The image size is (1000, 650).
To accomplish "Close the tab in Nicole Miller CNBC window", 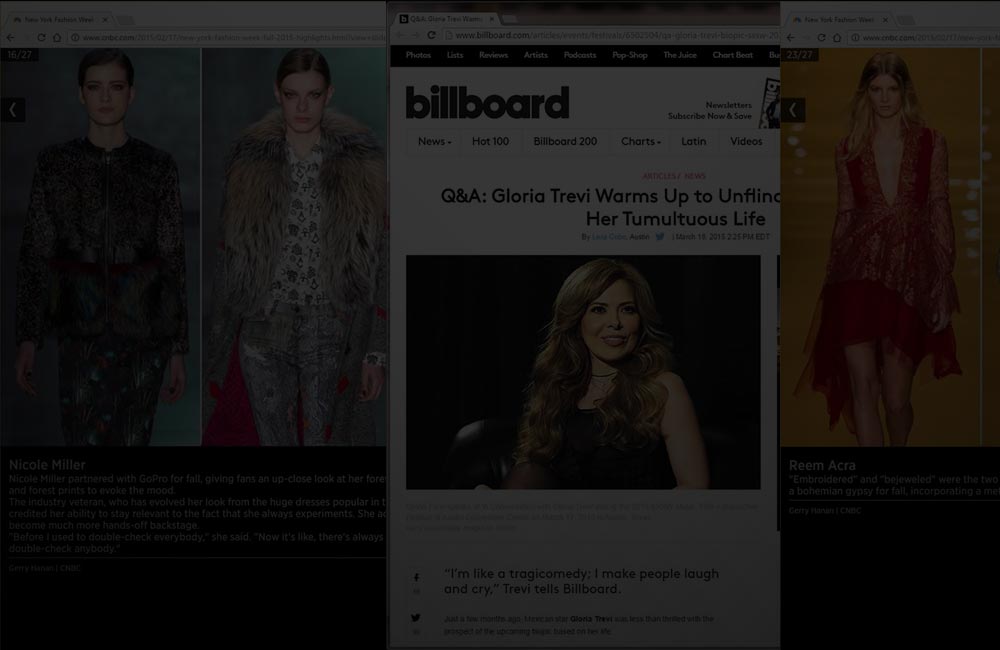I will pyautogui.click(x=105, y=20).
